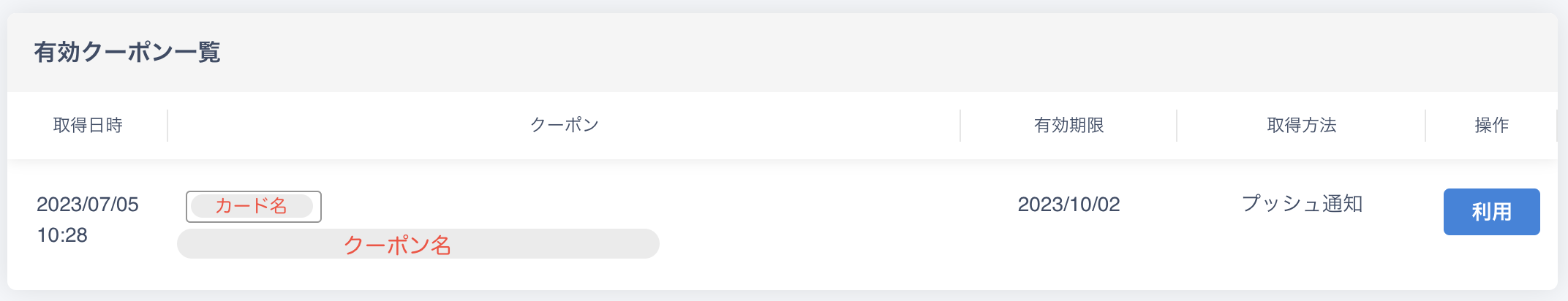Select the 2023/10/02 expiry date cell
Screen dimensions: 1568x301
[x=1068, y=205]
